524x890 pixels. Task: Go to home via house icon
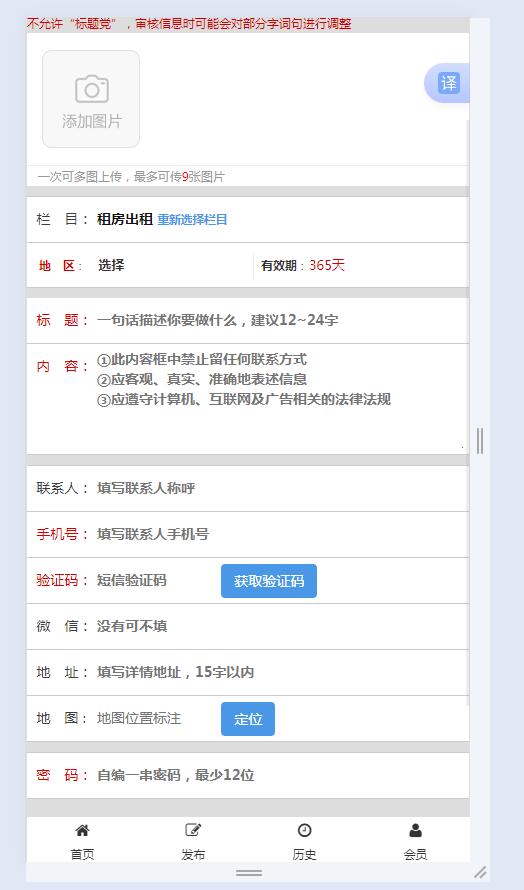tap(82, 830)
